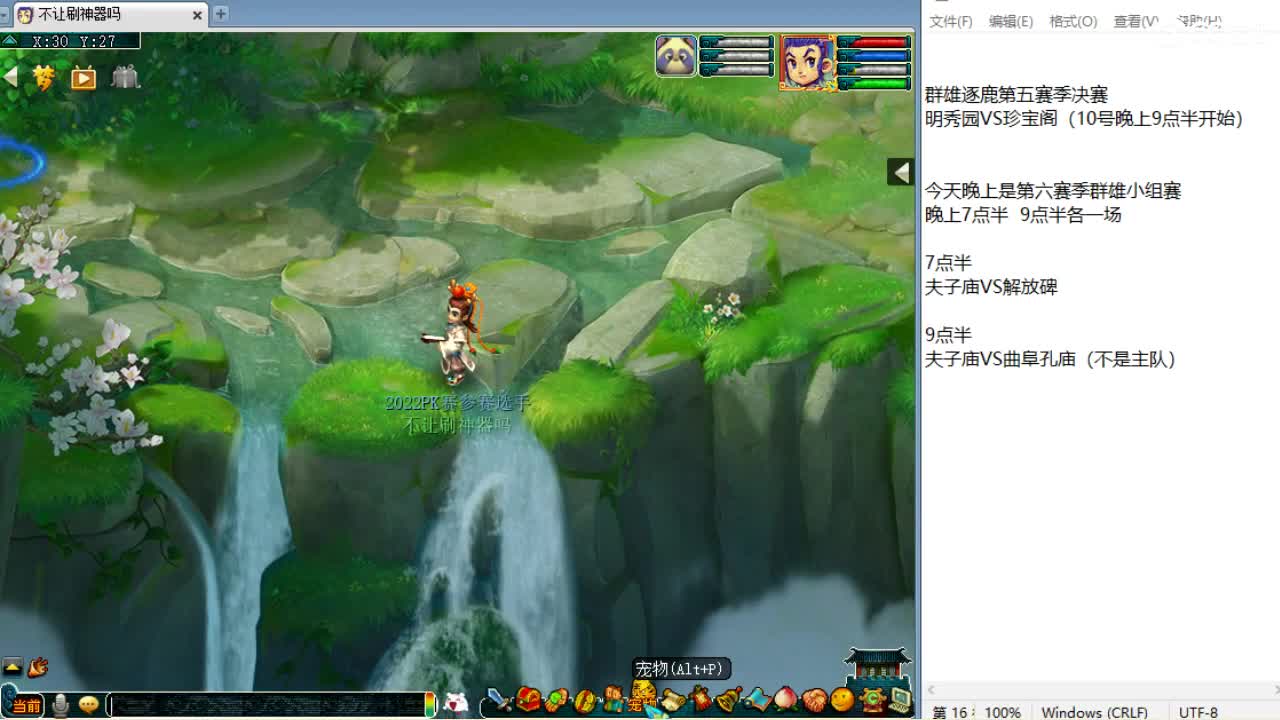Click the golden drum trade icon

point(586,700)
